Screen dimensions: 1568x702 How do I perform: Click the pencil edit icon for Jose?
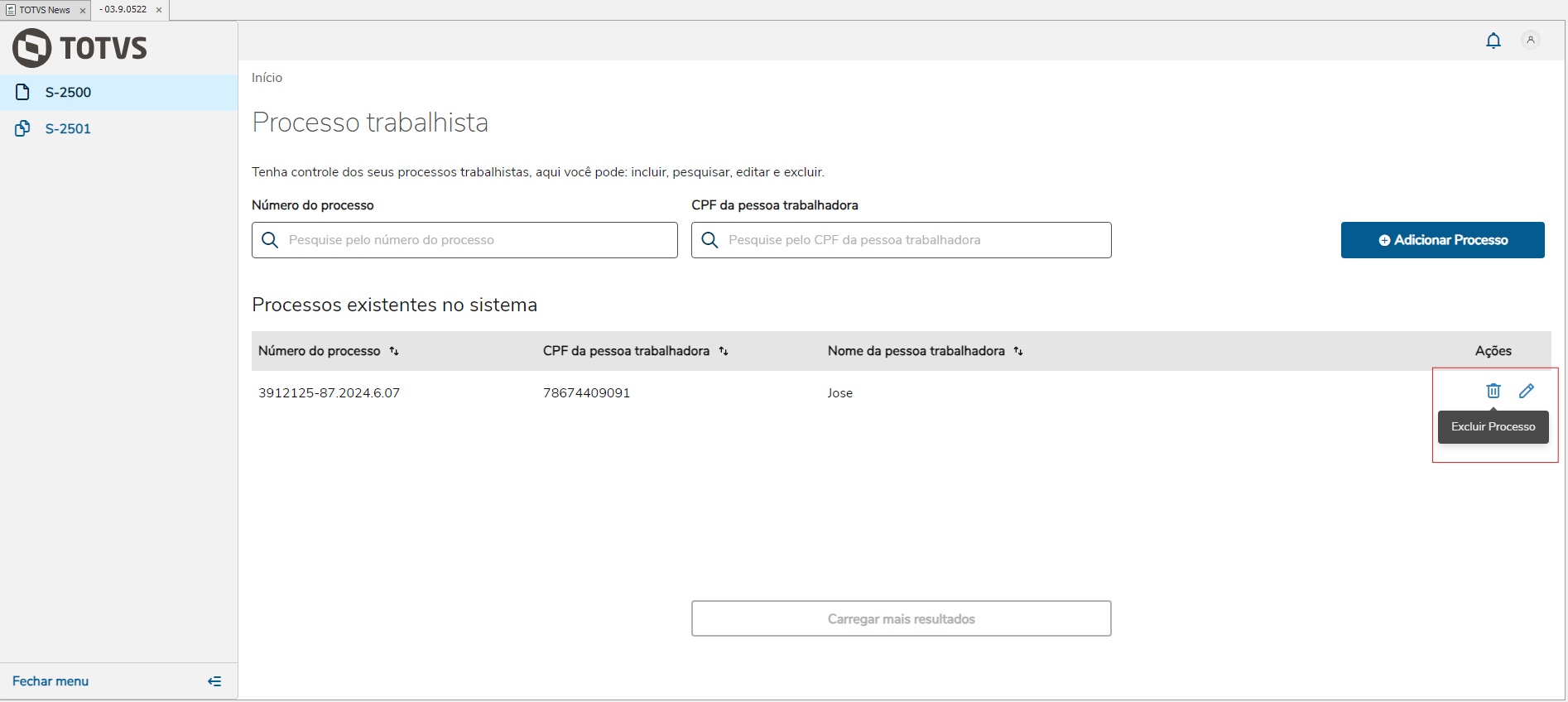1527,391
